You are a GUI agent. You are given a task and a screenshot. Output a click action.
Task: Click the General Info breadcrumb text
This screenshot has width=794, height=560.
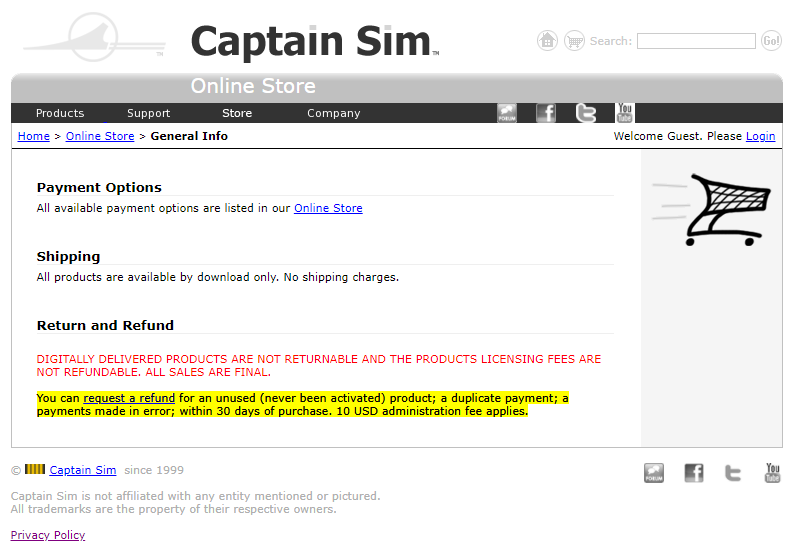pos(189,136)
